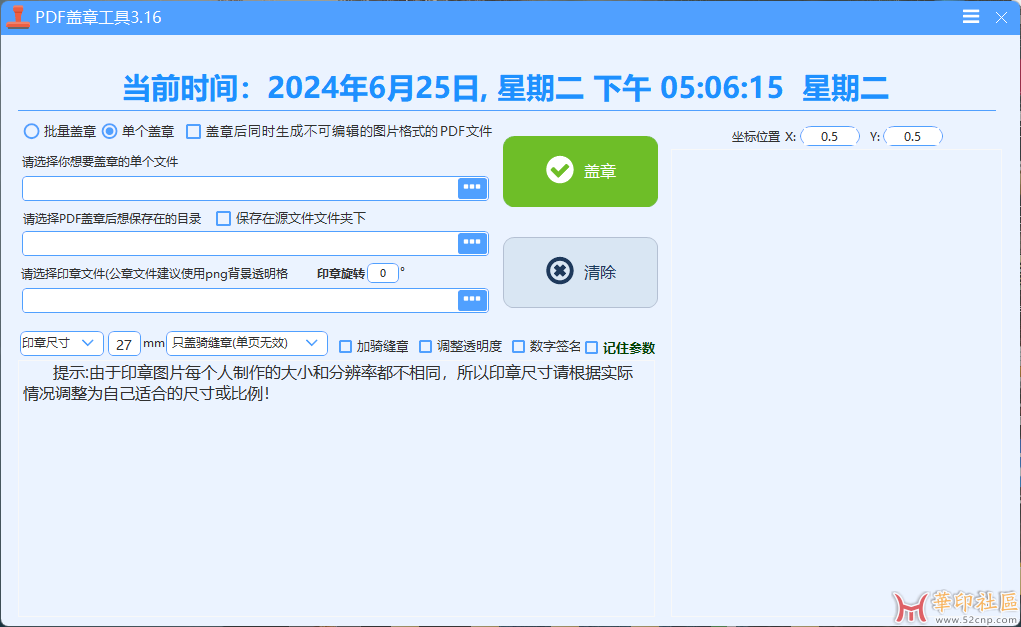Viewport: 1021px width, 627px height.
Task: Select the 批量盖章 radio option
Action: point(32,131)
